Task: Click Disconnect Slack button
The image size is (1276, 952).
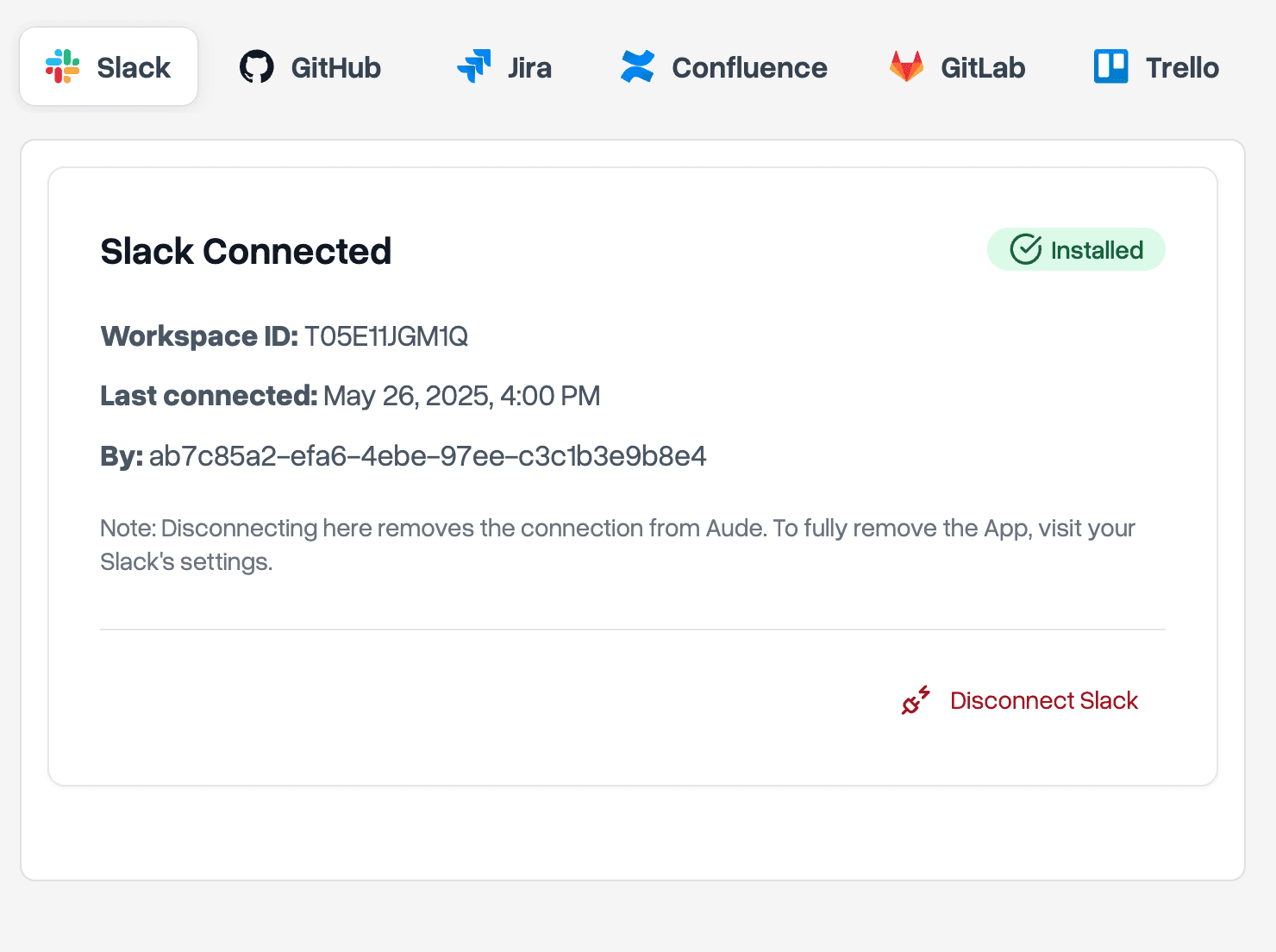Action: coord(1020,700)
